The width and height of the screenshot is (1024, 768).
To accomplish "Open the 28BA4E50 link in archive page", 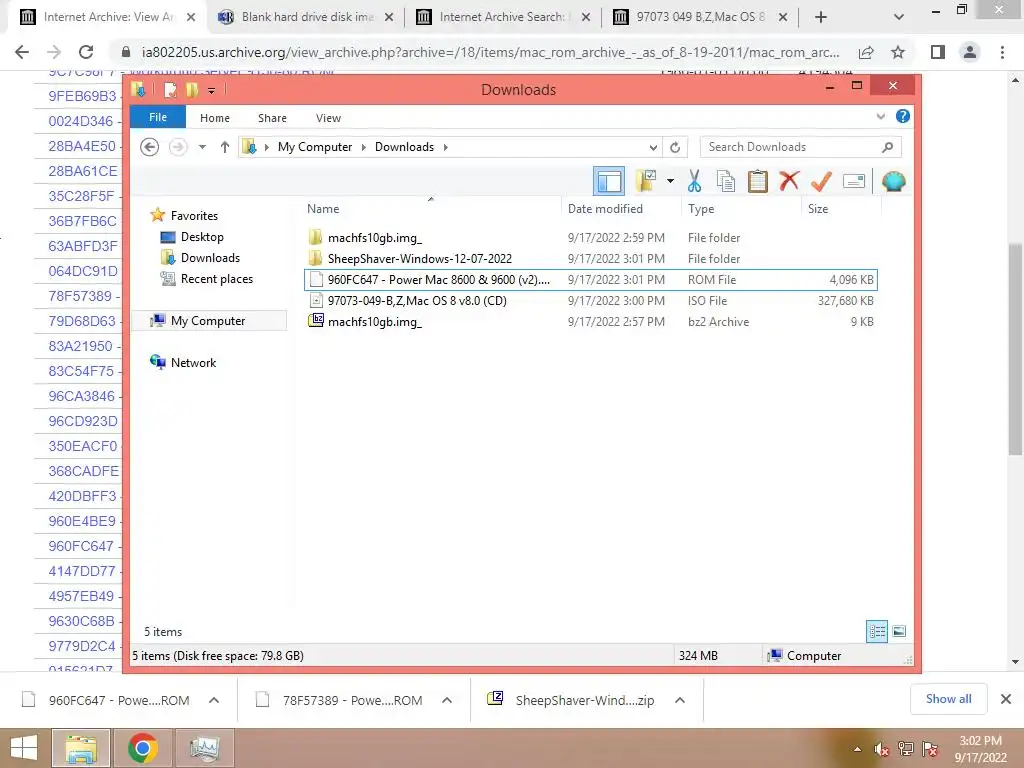I will pos(82,146).
